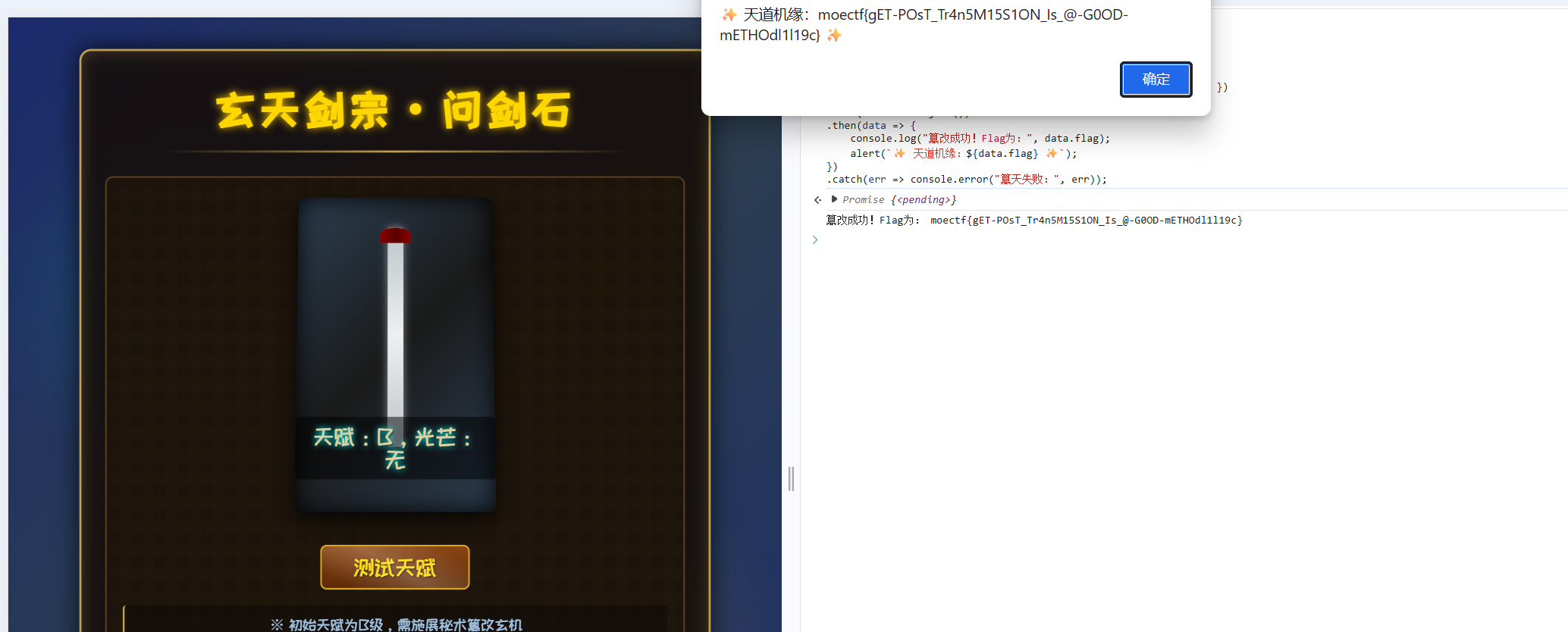Viewport: 1568px width, 632px height.
Task: Click the 玄天剑宗 · 问剑石 page title
Action: [394, 111]
